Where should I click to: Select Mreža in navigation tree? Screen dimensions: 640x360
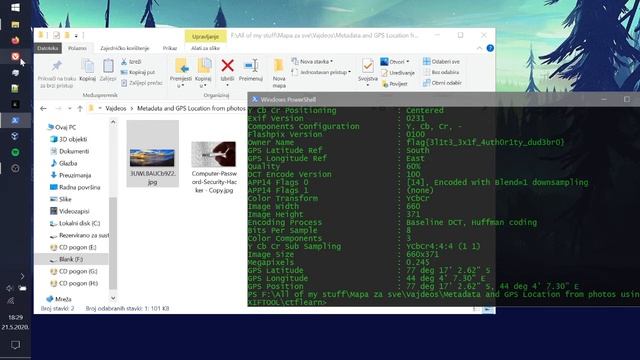coord(59,299)
